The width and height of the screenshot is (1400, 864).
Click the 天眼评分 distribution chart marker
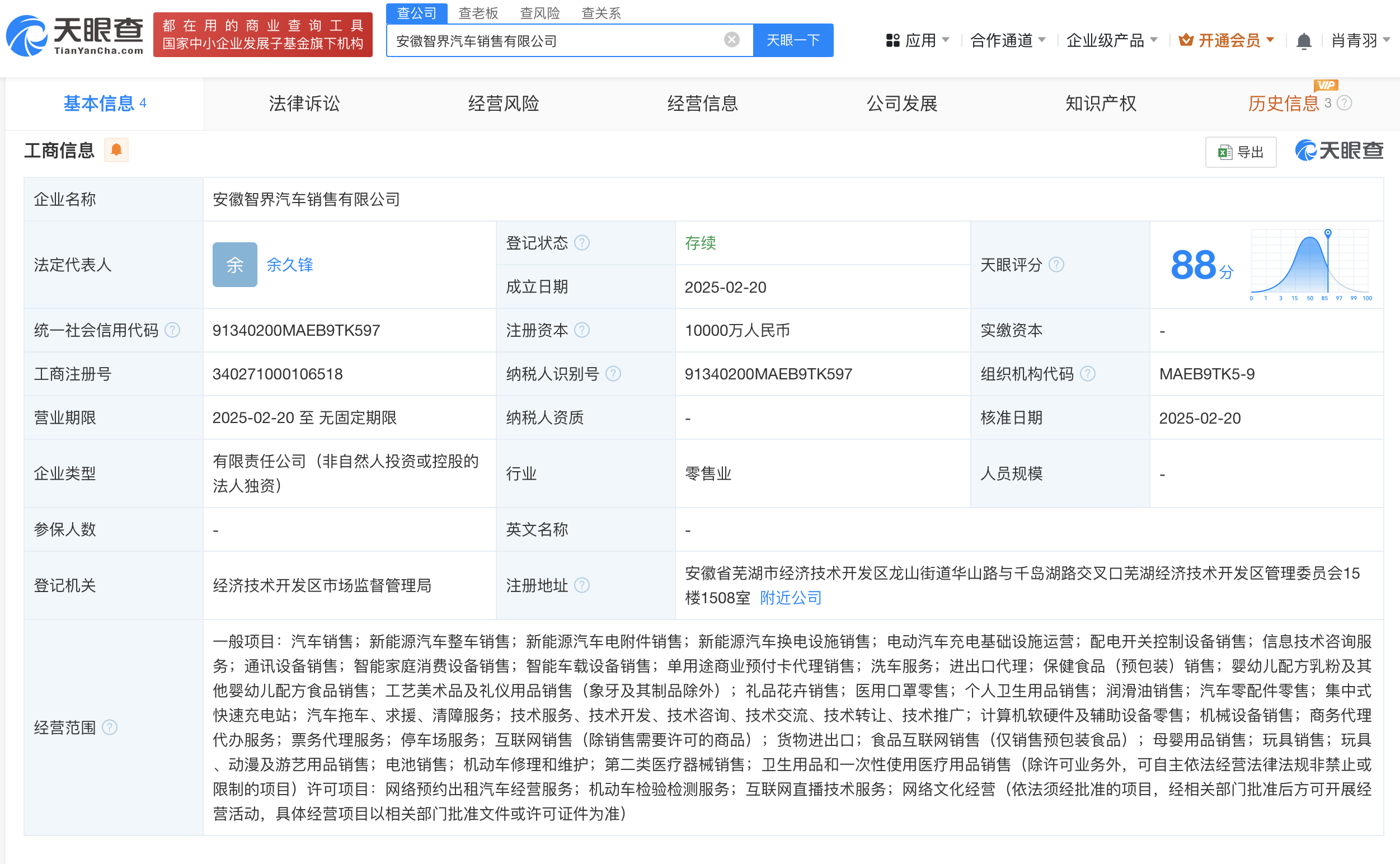point(1327,233)
